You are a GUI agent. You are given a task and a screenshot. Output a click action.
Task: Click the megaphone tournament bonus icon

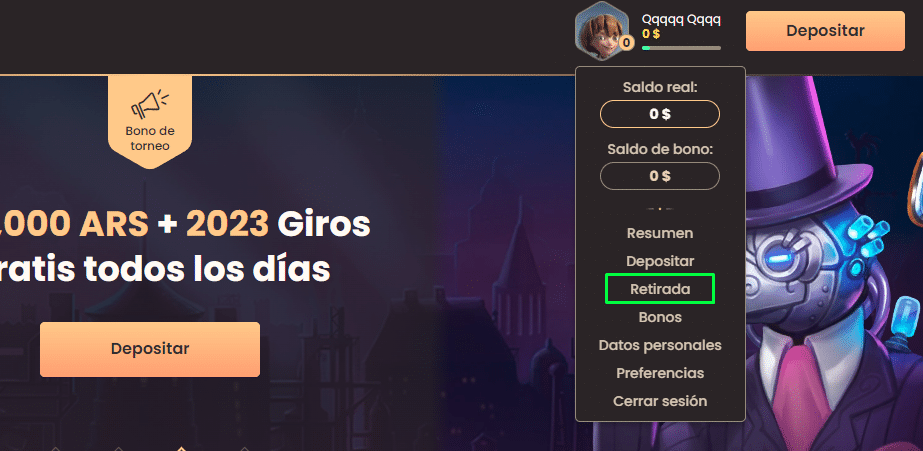tap(150, 104)
